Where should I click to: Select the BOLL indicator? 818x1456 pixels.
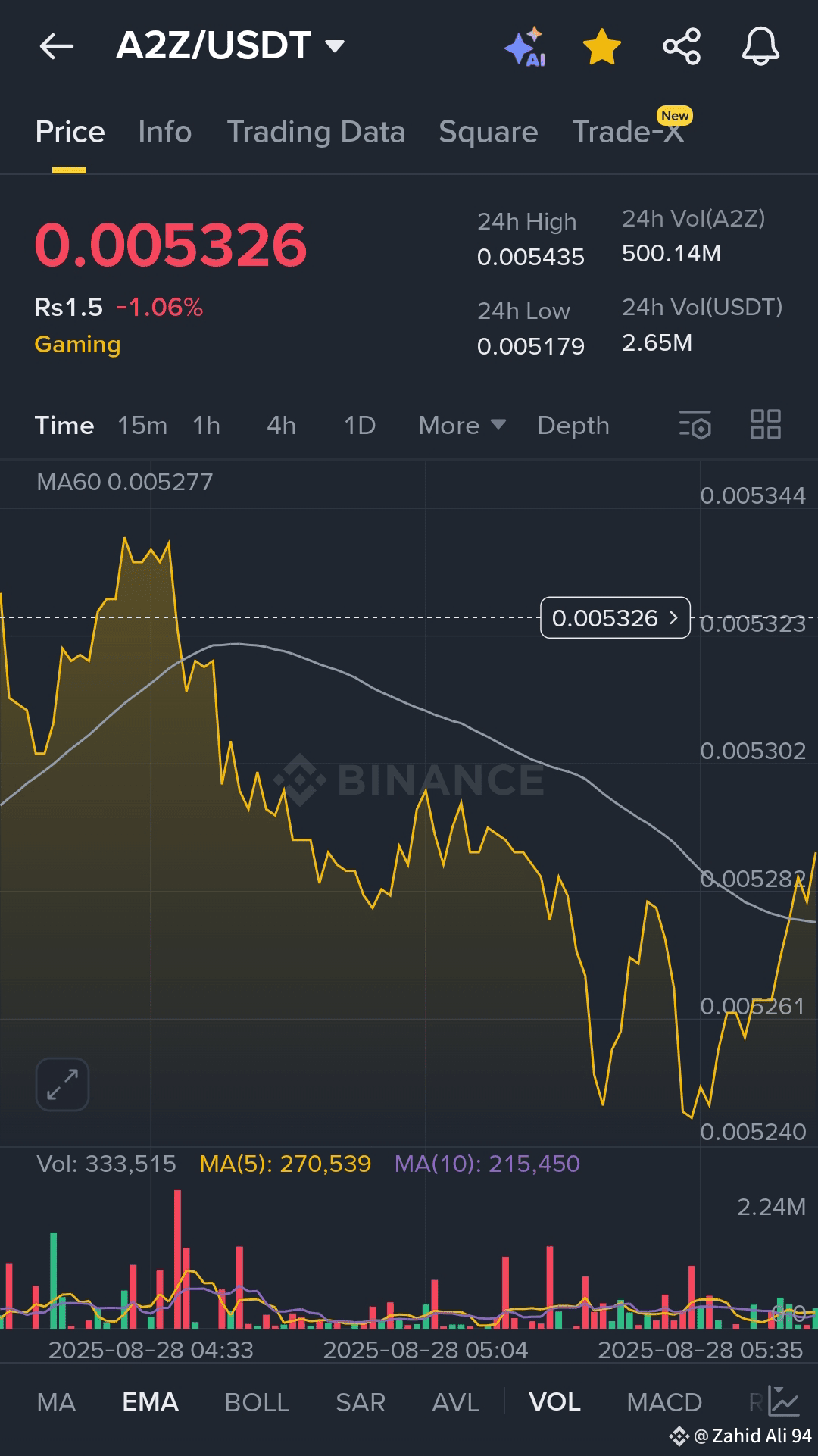pos(257,1402)
